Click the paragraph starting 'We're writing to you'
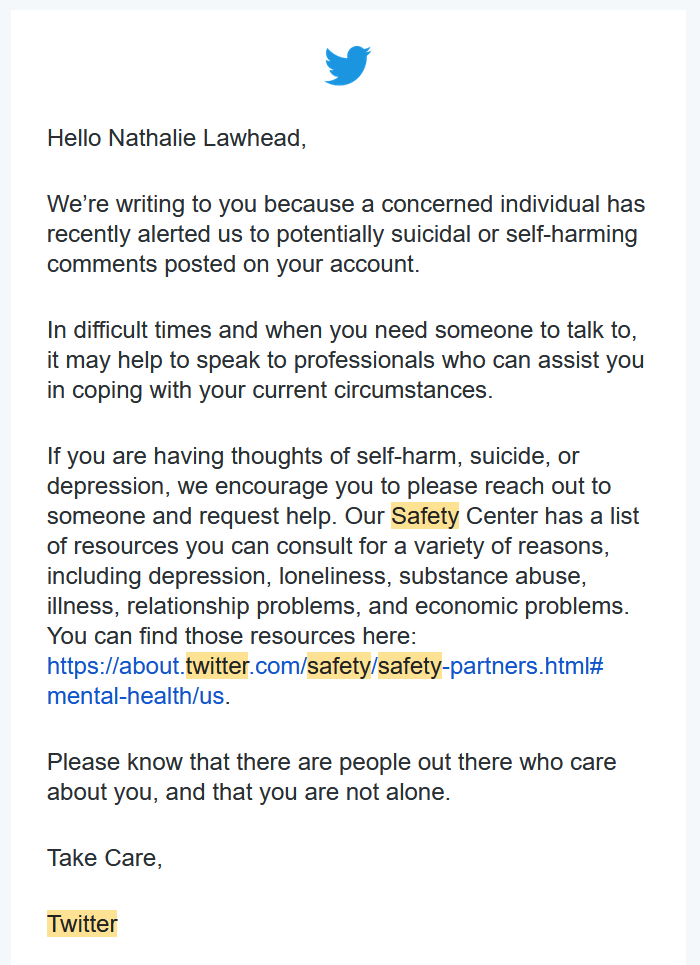This screenshot has height=965, width=700. pyautogui.click(x=345, y=234)
